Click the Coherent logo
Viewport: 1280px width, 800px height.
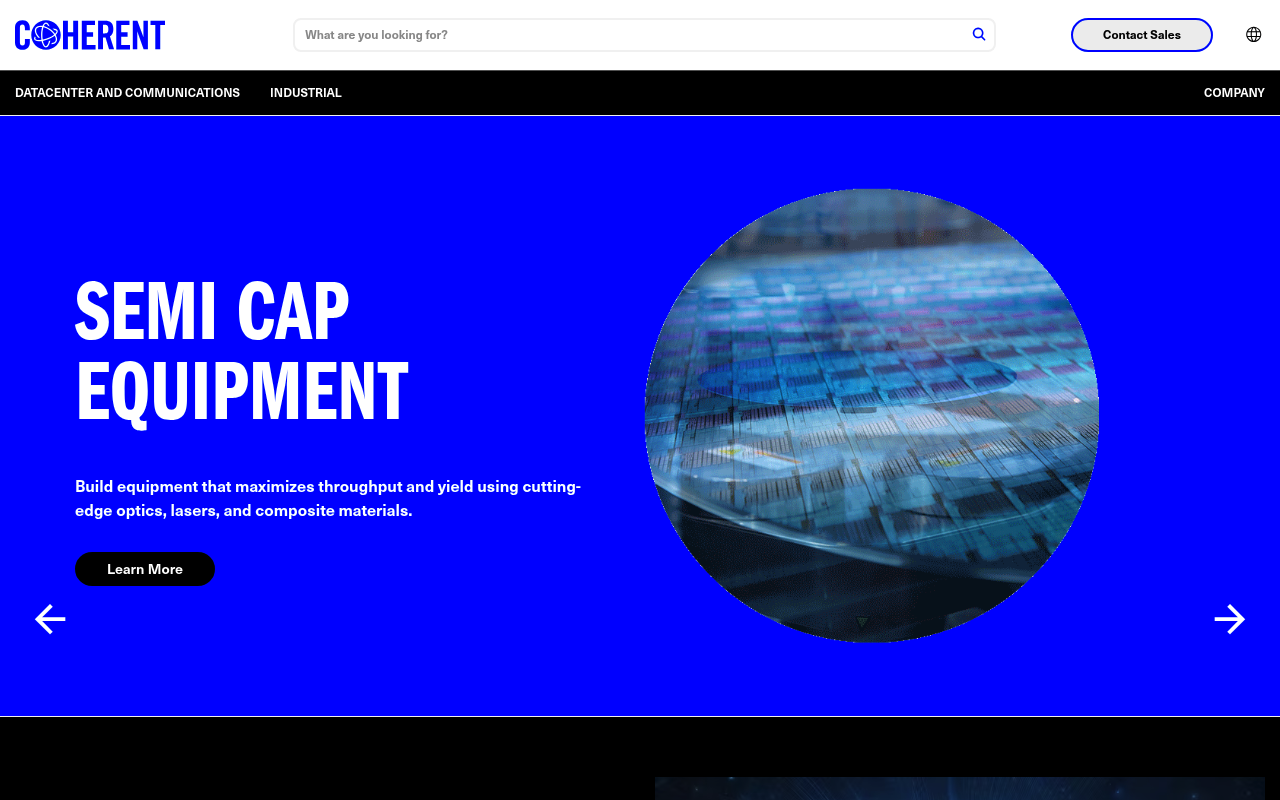pyautogui.click(x=90, y=35)
